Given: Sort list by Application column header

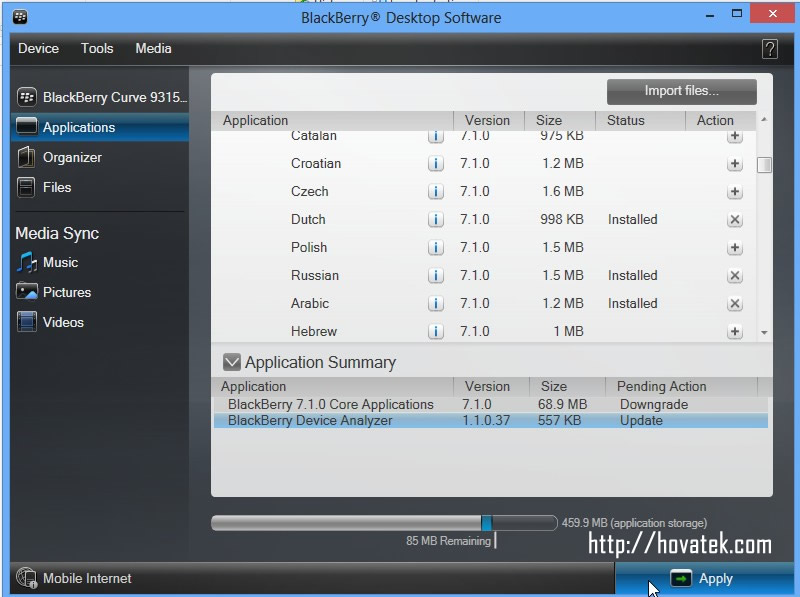Looking at the screenshot, I should 333,120.
